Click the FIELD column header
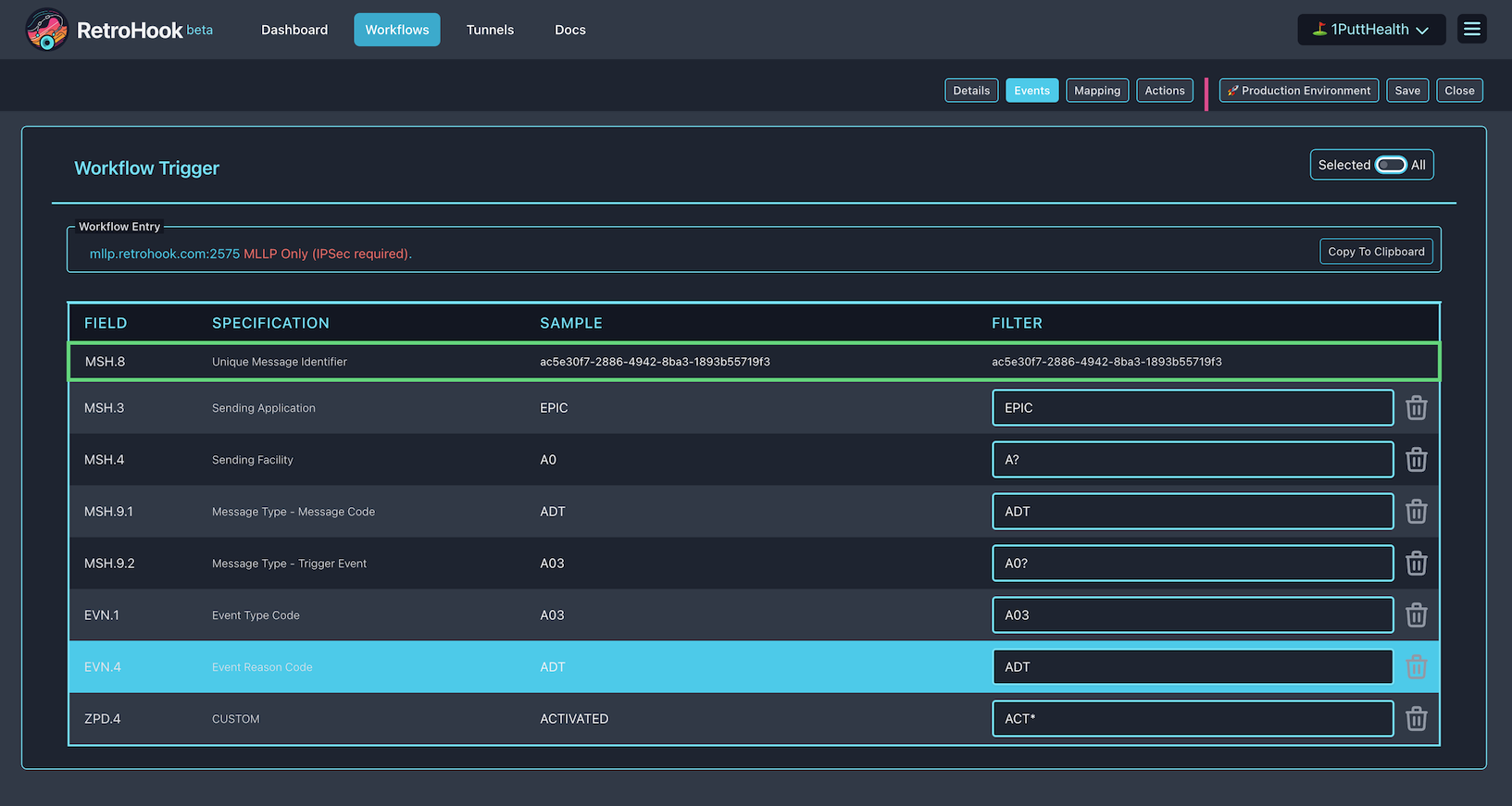This screenshot has width=1512, height=806. pos(106,323)
